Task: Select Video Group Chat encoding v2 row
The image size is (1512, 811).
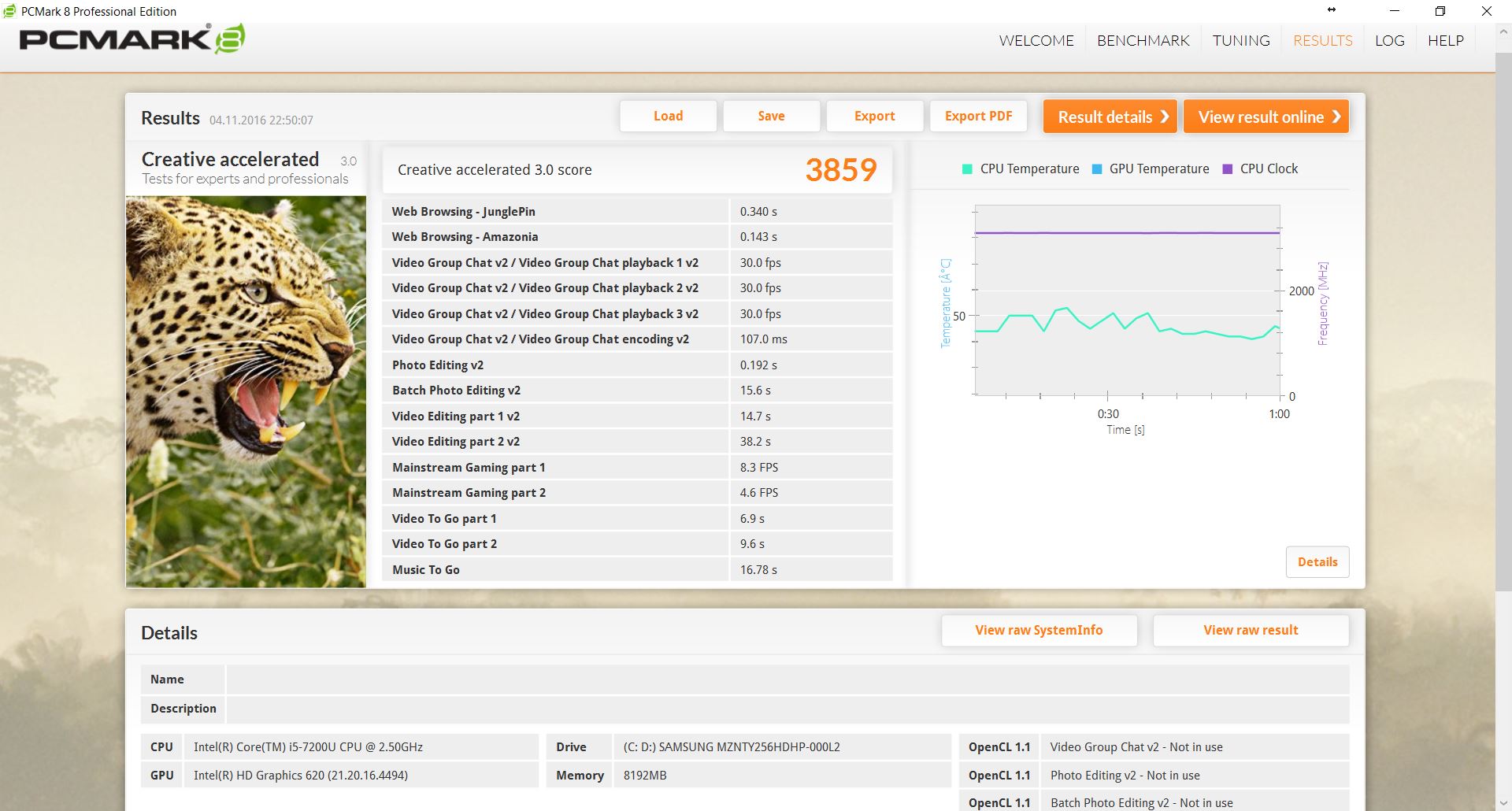Action: pos(637,339)
